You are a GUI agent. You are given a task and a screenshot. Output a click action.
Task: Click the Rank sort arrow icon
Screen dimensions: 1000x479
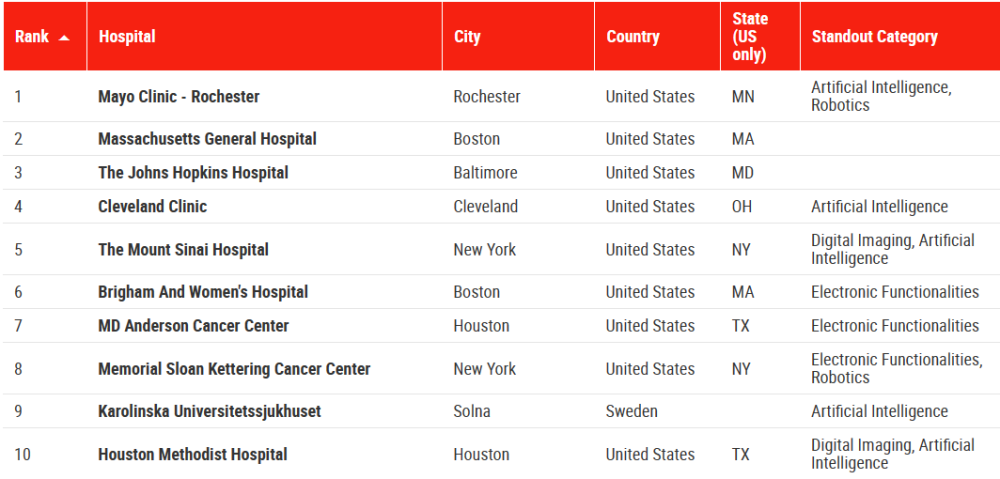point(63,38)
